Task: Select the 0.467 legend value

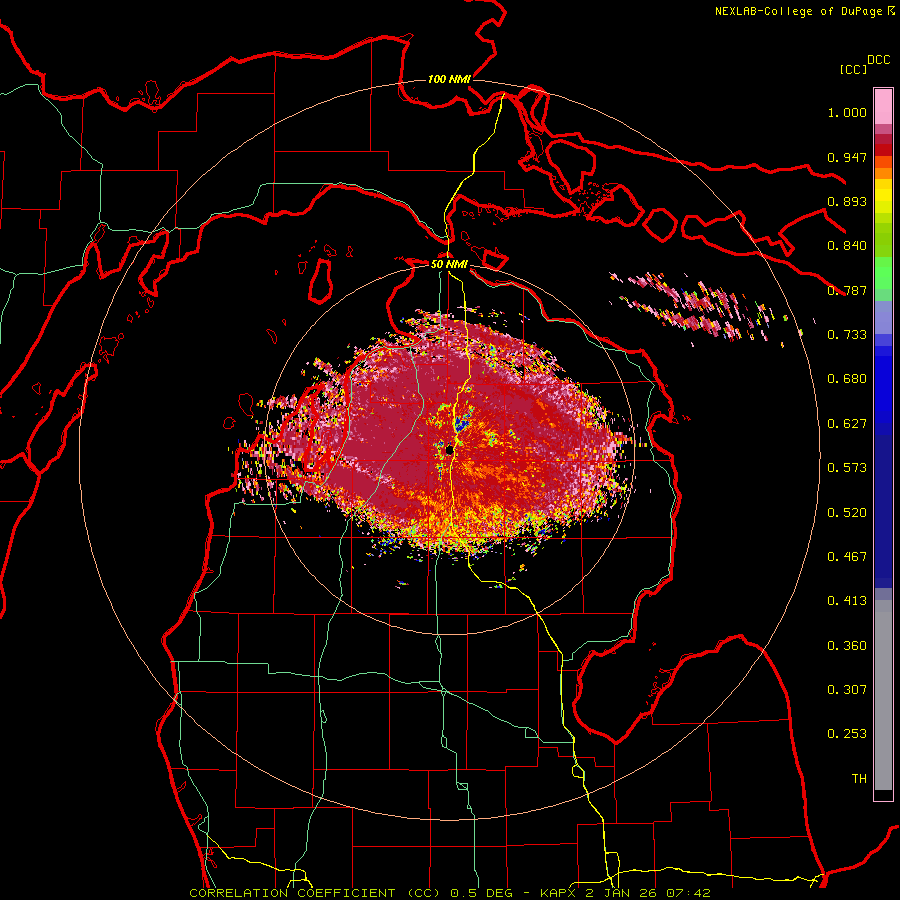Action: pos(847,557)
